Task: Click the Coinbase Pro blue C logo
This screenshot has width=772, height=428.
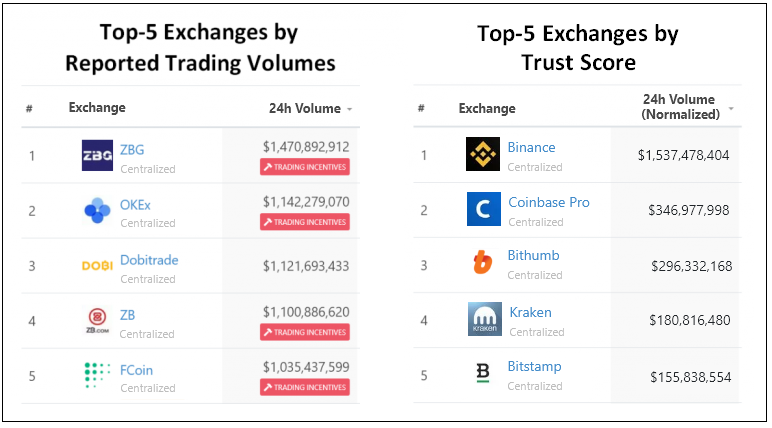Action: click(x=483, y=209)
